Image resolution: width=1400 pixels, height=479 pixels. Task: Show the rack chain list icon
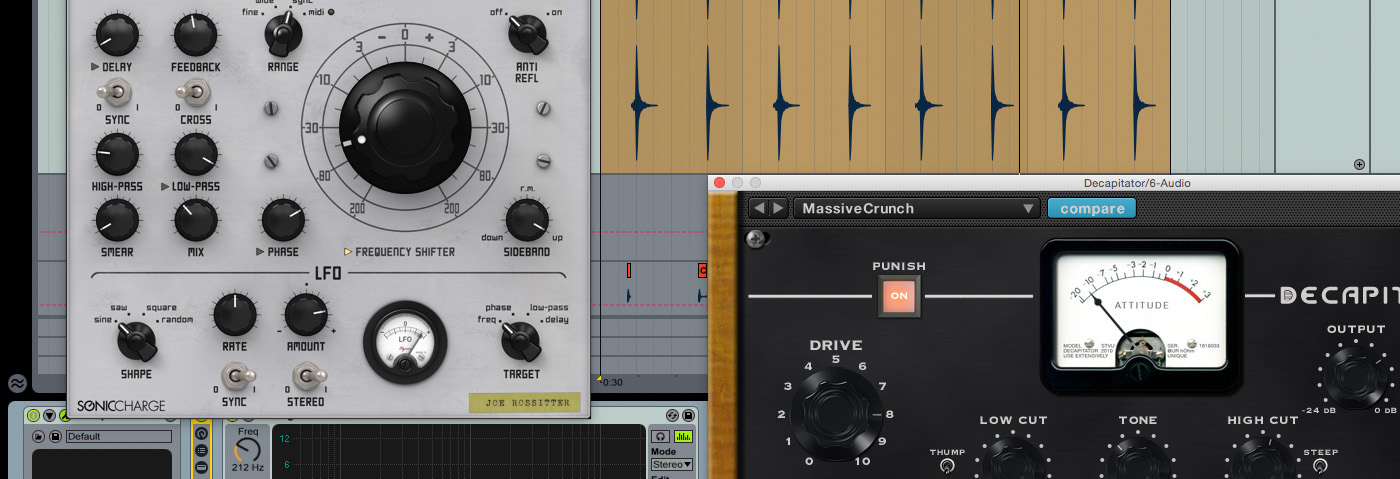(201, 450)
